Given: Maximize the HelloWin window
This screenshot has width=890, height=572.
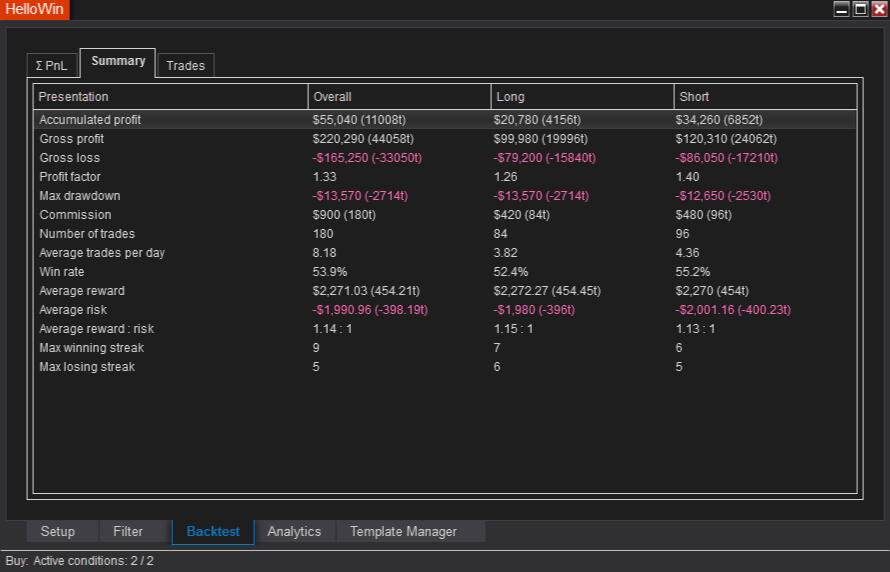Looking at the screenshot, I should click(860, 9).
